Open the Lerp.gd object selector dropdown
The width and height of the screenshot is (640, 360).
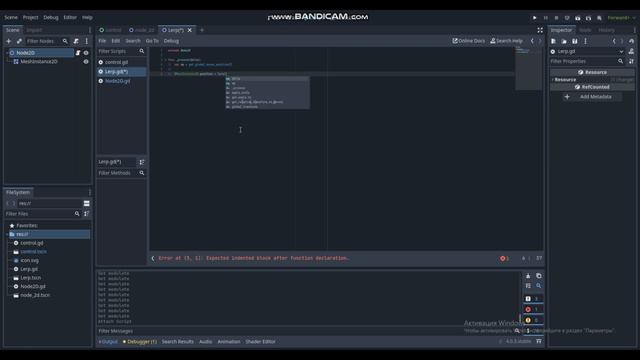pyautogui.click(x=587, y=51)
